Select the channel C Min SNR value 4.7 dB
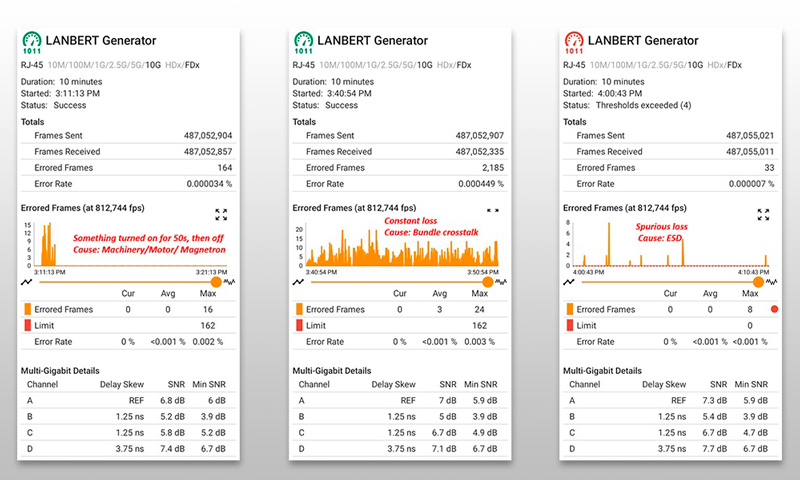This screenshot has height=480, width=800. click(x=756, y=433)
